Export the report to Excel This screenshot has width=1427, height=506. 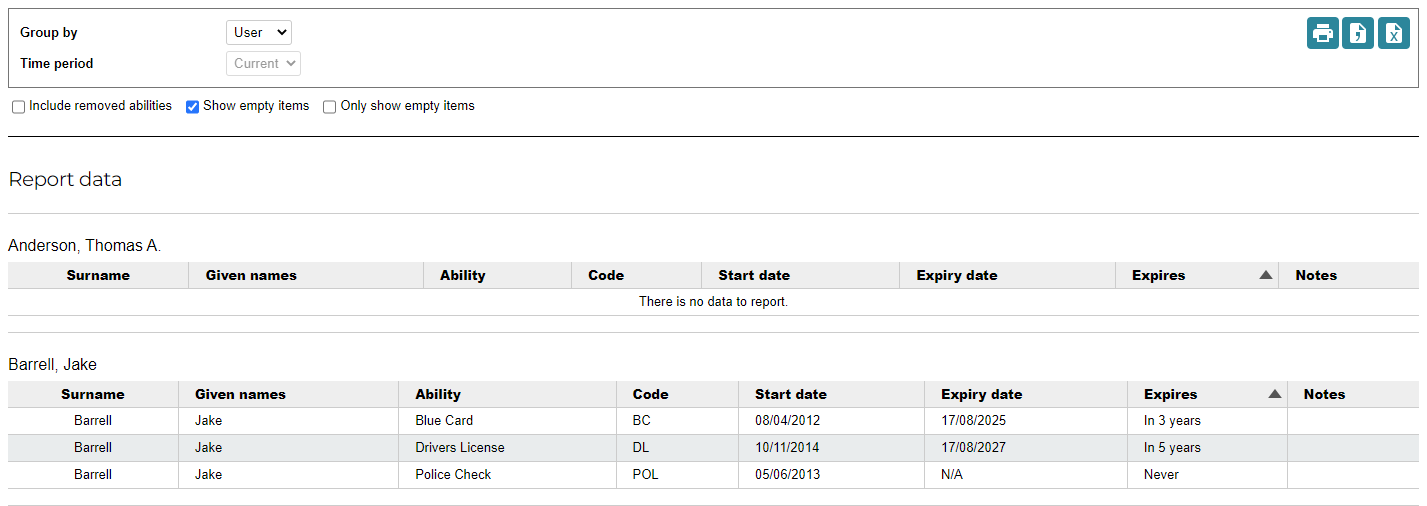click(x=1394, y=33)
